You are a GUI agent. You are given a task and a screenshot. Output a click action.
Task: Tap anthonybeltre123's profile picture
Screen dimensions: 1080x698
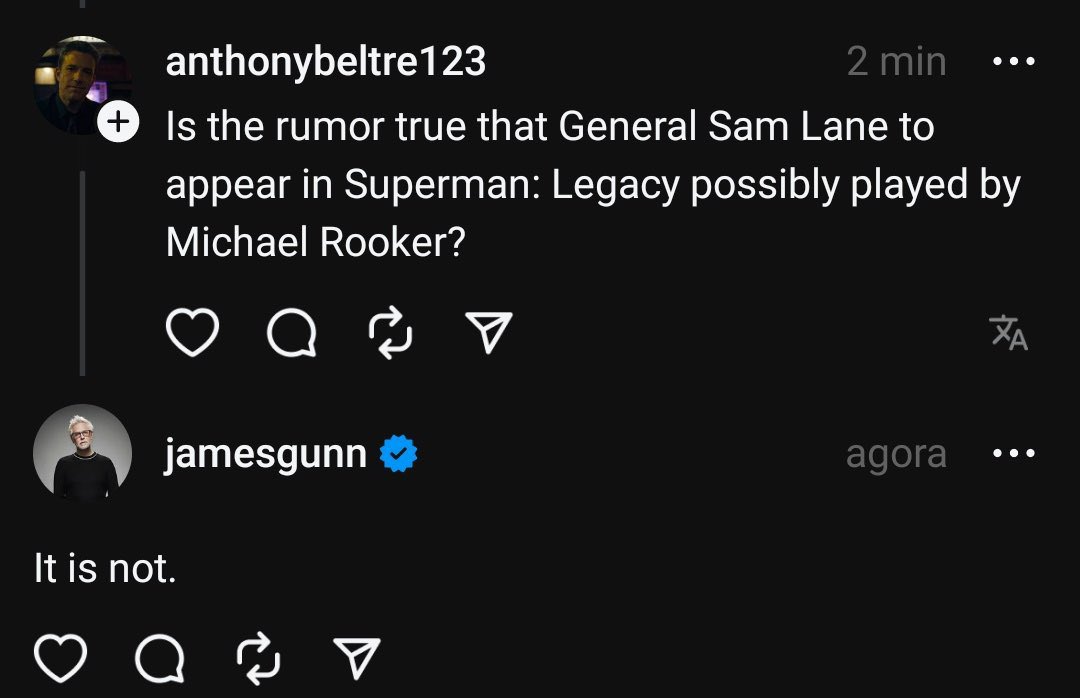pyautogui.click(x=80, y=85)
